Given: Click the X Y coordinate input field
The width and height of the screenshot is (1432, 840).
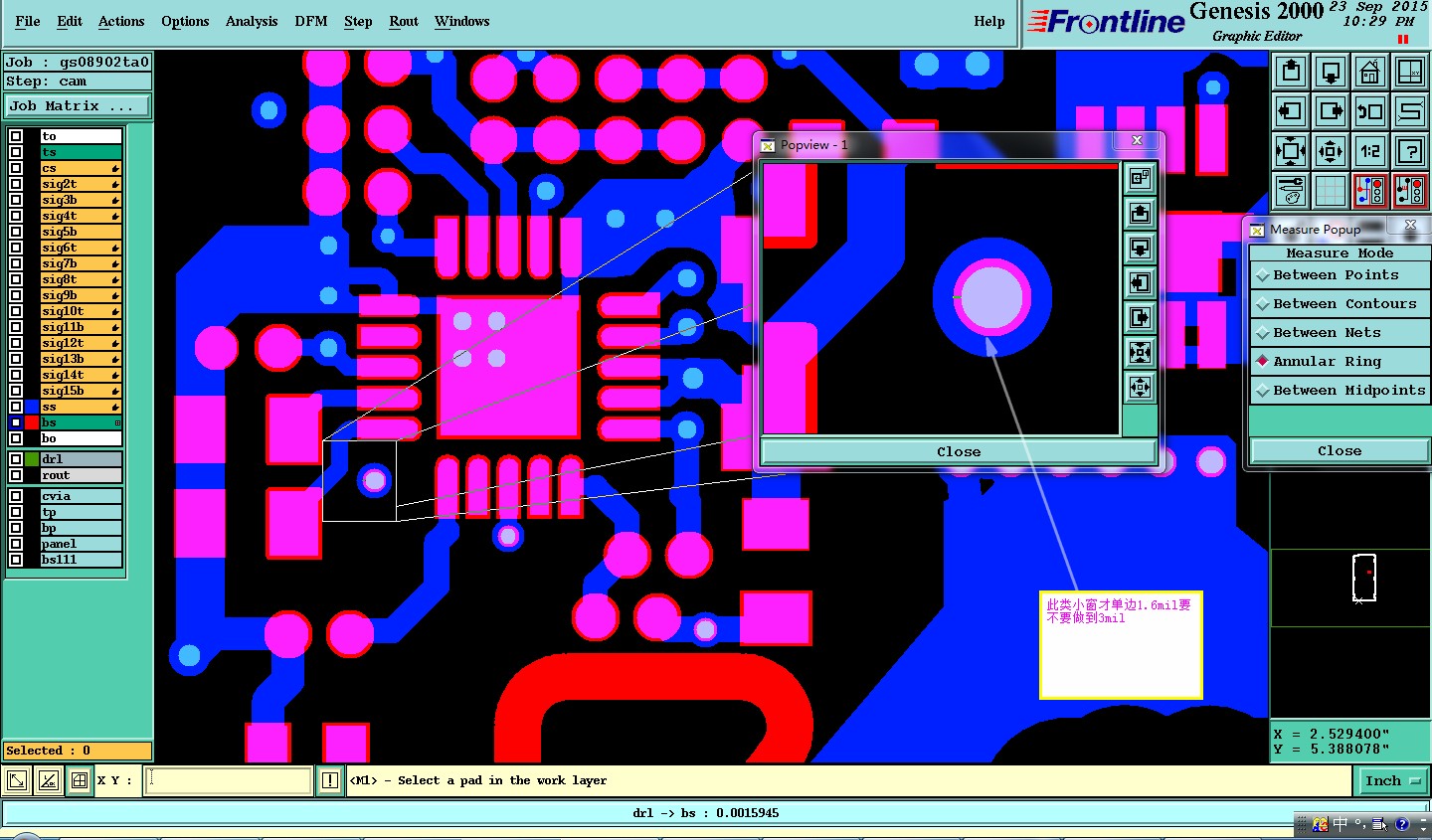Looking at the screenshot, I should click(229, 780).
